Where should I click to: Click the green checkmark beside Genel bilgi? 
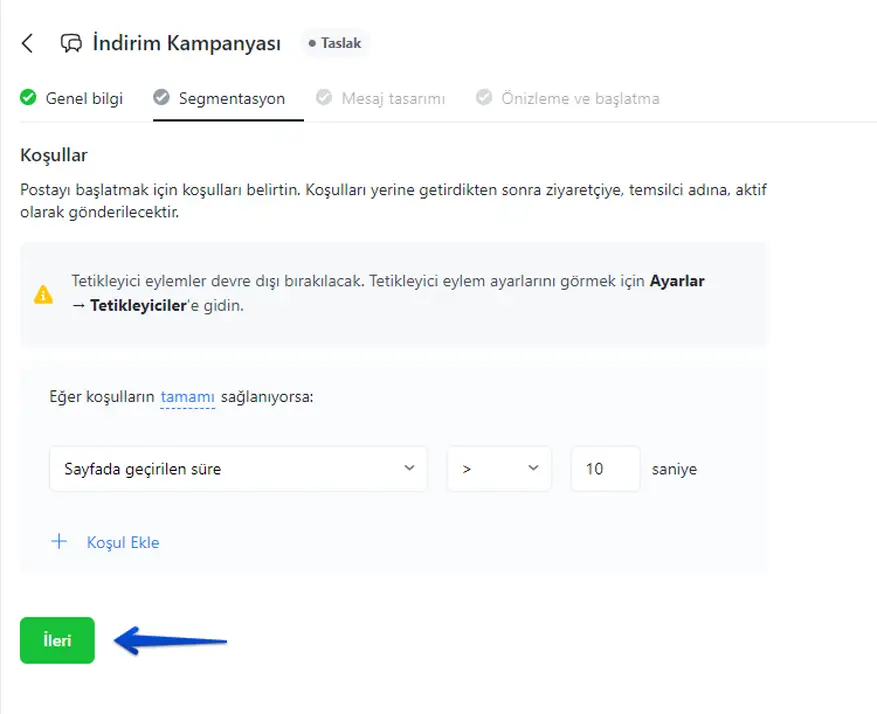(x=28, y=98)
